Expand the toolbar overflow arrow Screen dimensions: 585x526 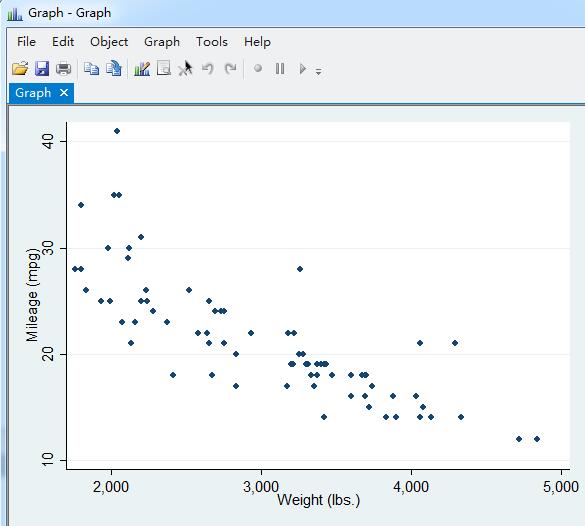319,71
